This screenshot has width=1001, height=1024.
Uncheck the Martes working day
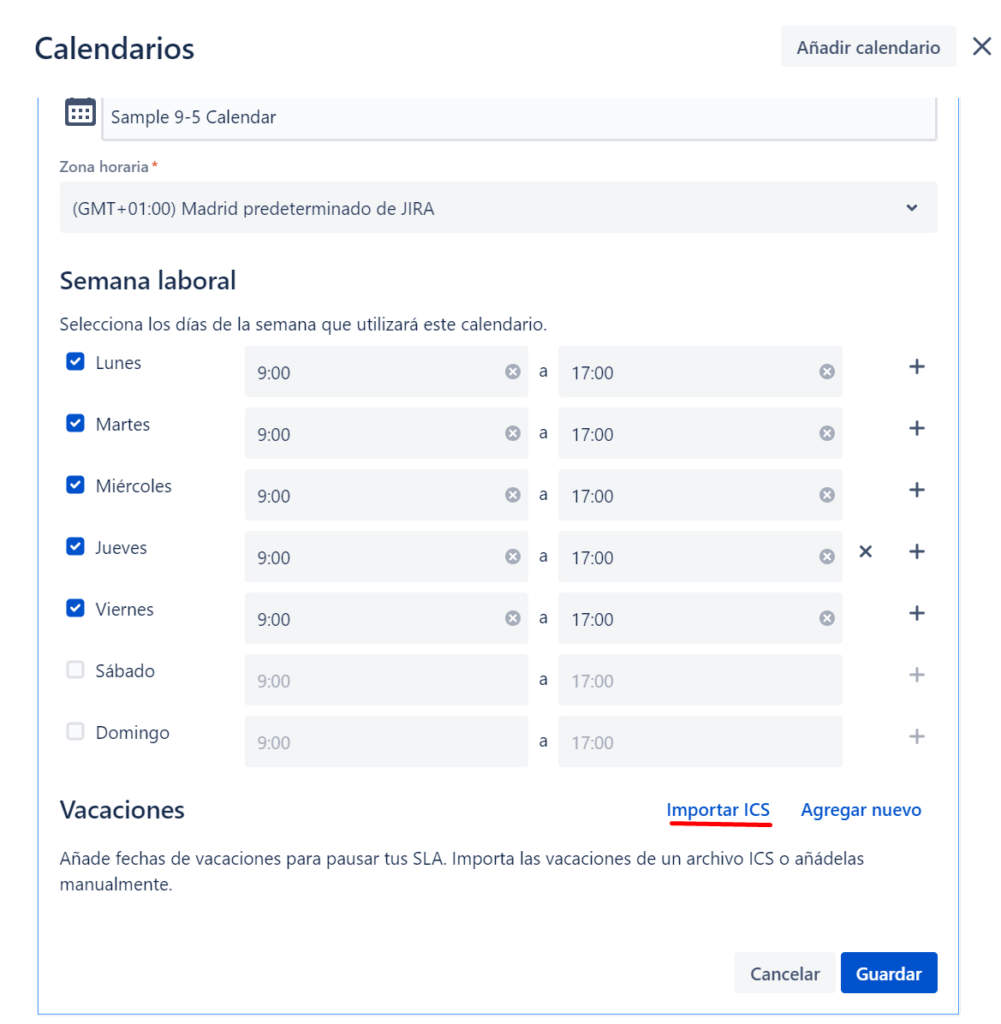pyautogui.click(x=75, y=423)
